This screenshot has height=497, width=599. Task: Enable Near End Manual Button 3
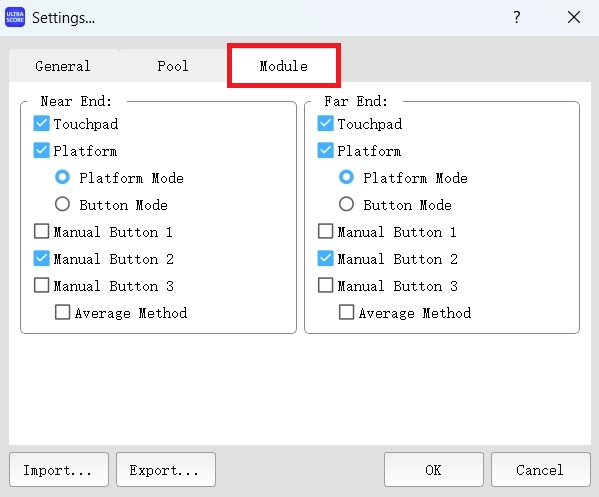[x=42, y=285]
